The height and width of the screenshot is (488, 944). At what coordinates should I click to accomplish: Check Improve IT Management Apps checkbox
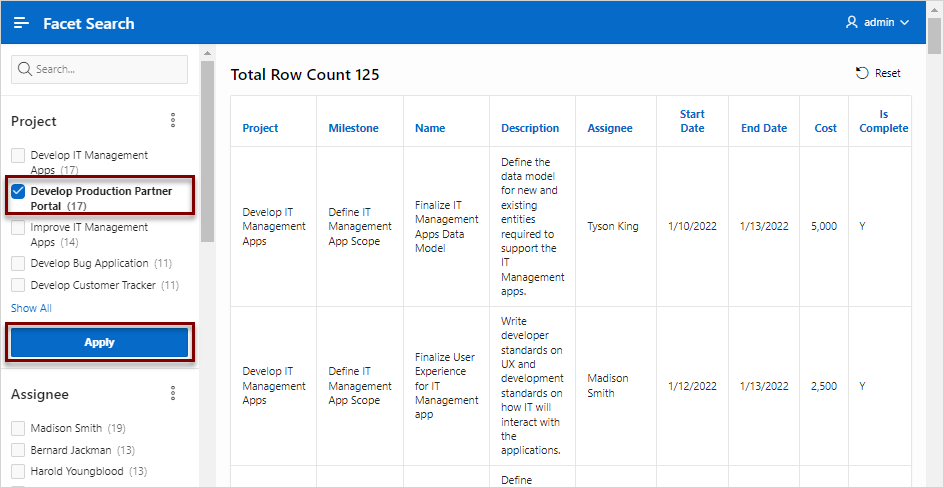(x=19, y=227)
